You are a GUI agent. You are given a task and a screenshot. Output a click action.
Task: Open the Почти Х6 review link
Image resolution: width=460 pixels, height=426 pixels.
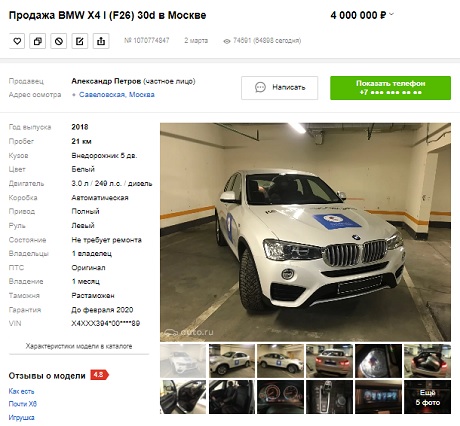pos(23,404)
